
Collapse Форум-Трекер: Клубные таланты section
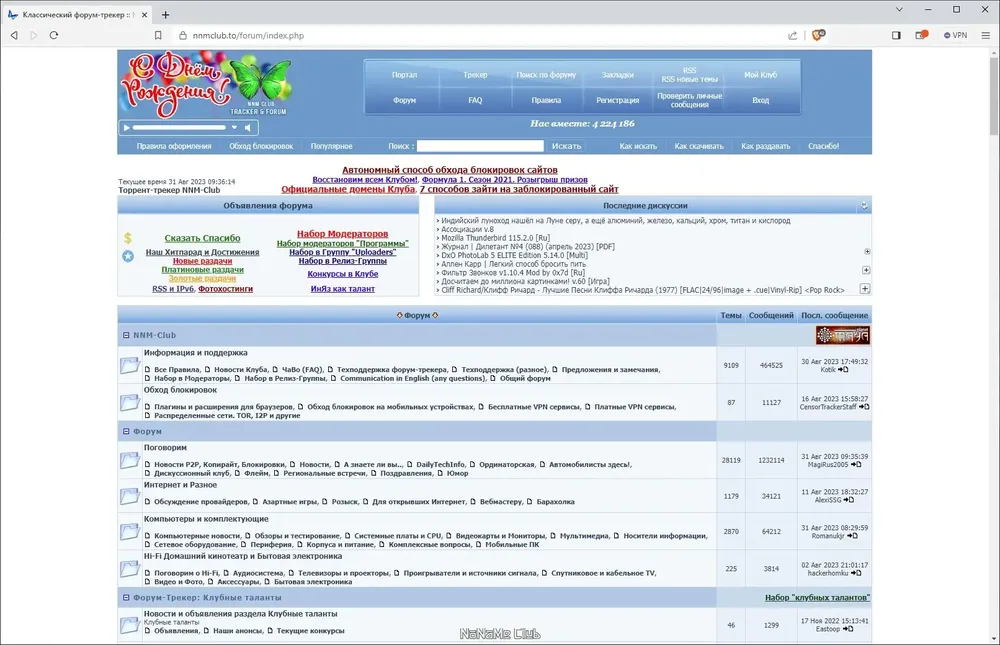coord(126,598)
